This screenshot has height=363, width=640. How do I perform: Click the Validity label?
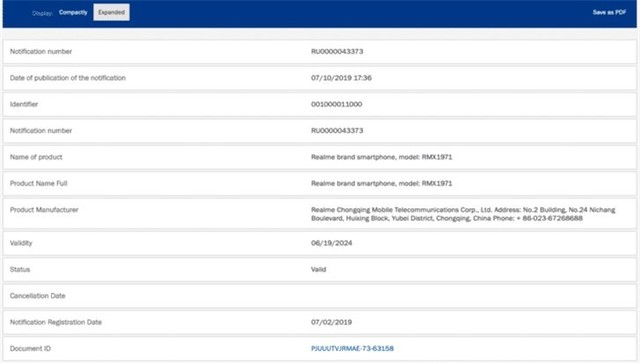click(x=21, y=243)
